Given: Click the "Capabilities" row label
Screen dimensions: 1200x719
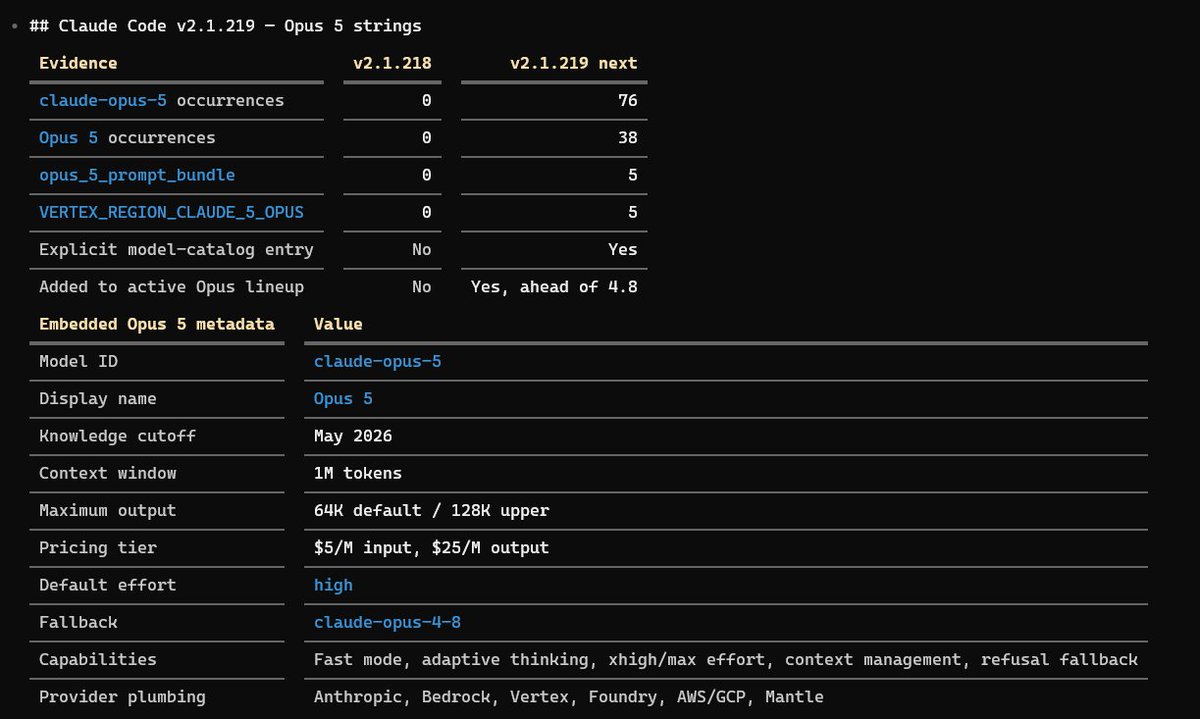Looking at the screenshot, I should click(98, 660).
